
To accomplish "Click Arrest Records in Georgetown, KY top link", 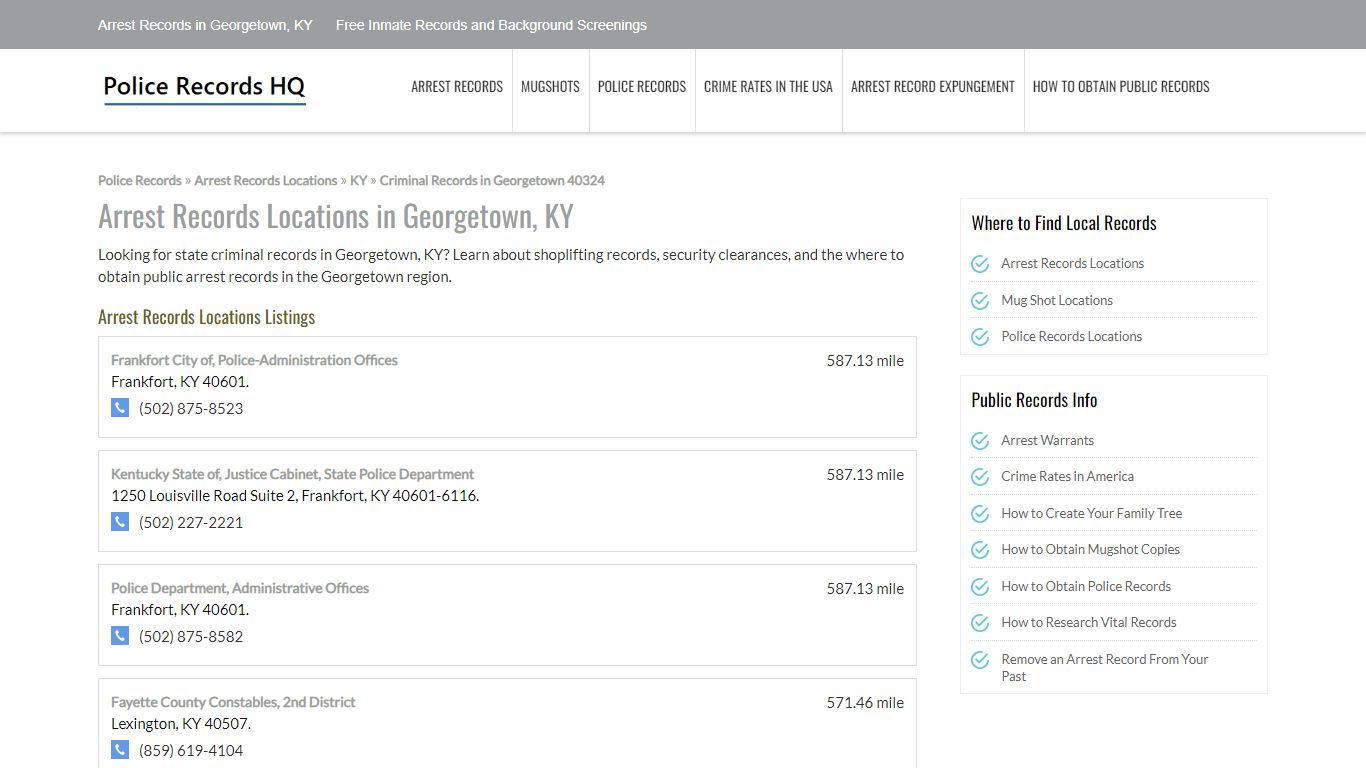I will point(205,25).
